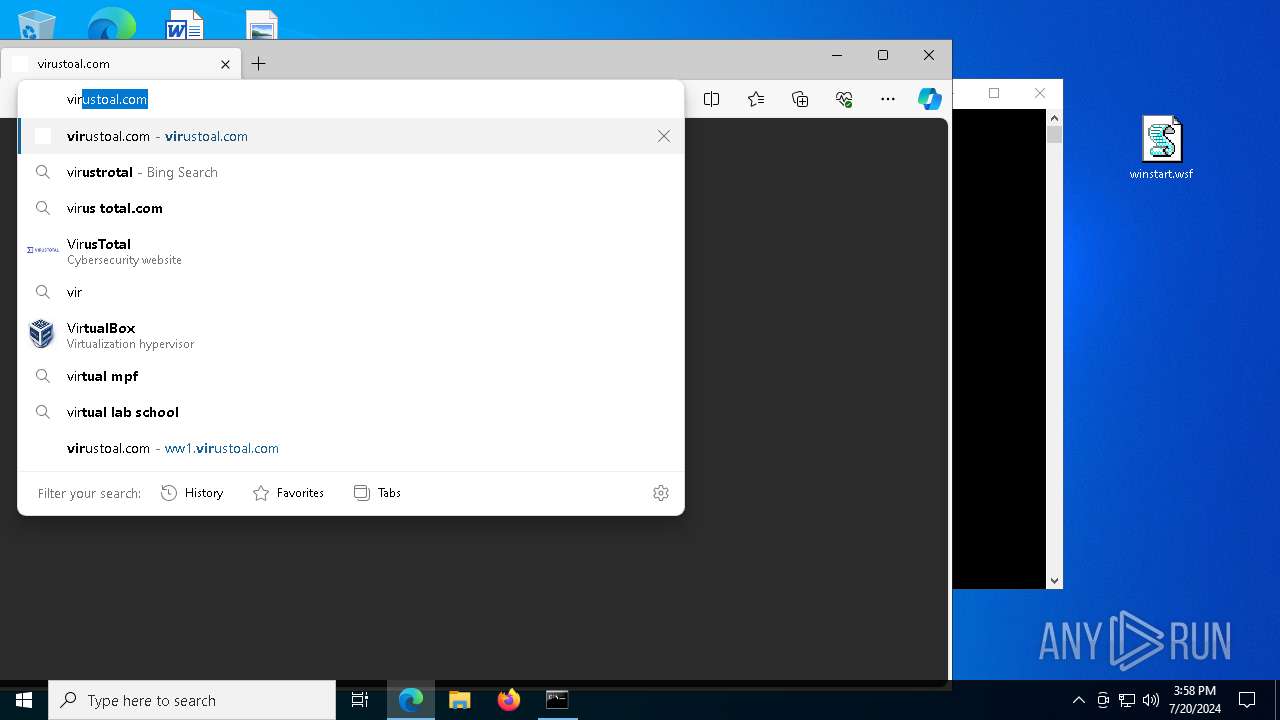Screen dimensions: 1280x720
Task: Open a new tab with plus button
Action: point(258,64)
